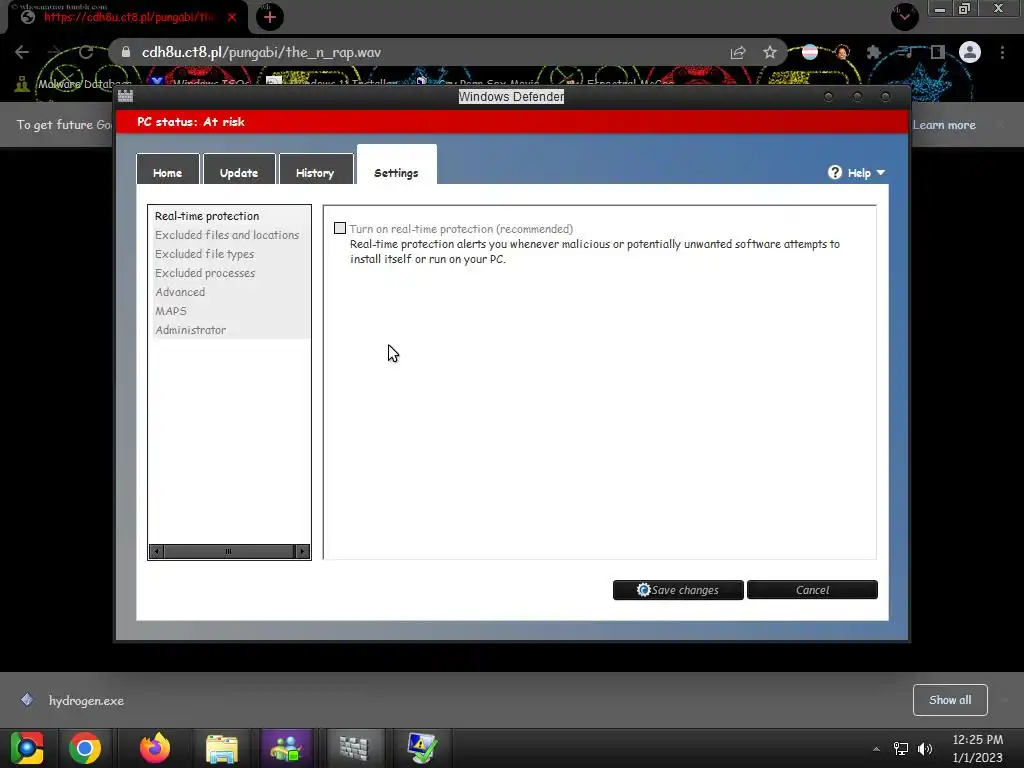Open the Home tab in Windows Defender
Screen dimensions: 1024x768
click(168, 169)
